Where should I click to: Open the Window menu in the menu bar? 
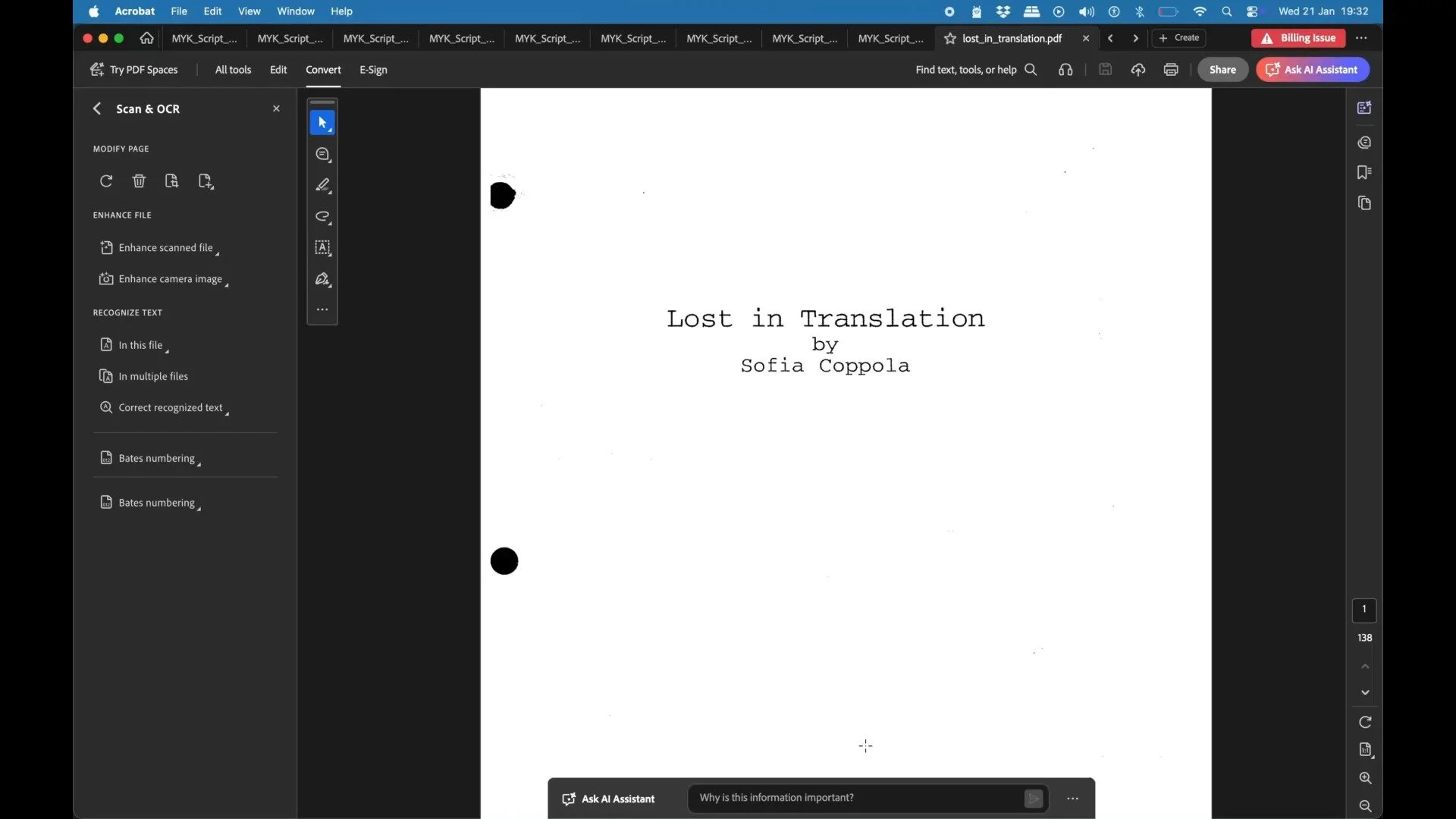pyautogui.click(x=295, y=11)
